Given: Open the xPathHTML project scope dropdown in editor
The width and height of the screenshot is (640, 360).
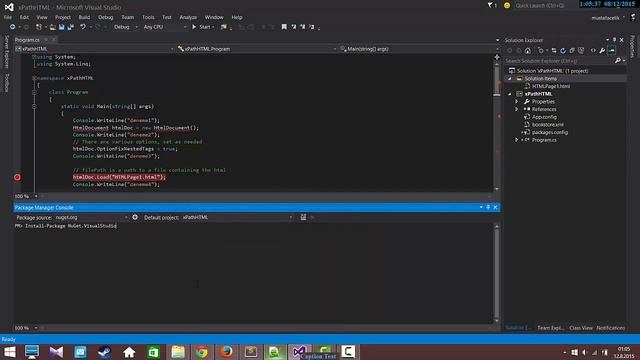Looking at the screenshot, I should [x=94, y=49].
